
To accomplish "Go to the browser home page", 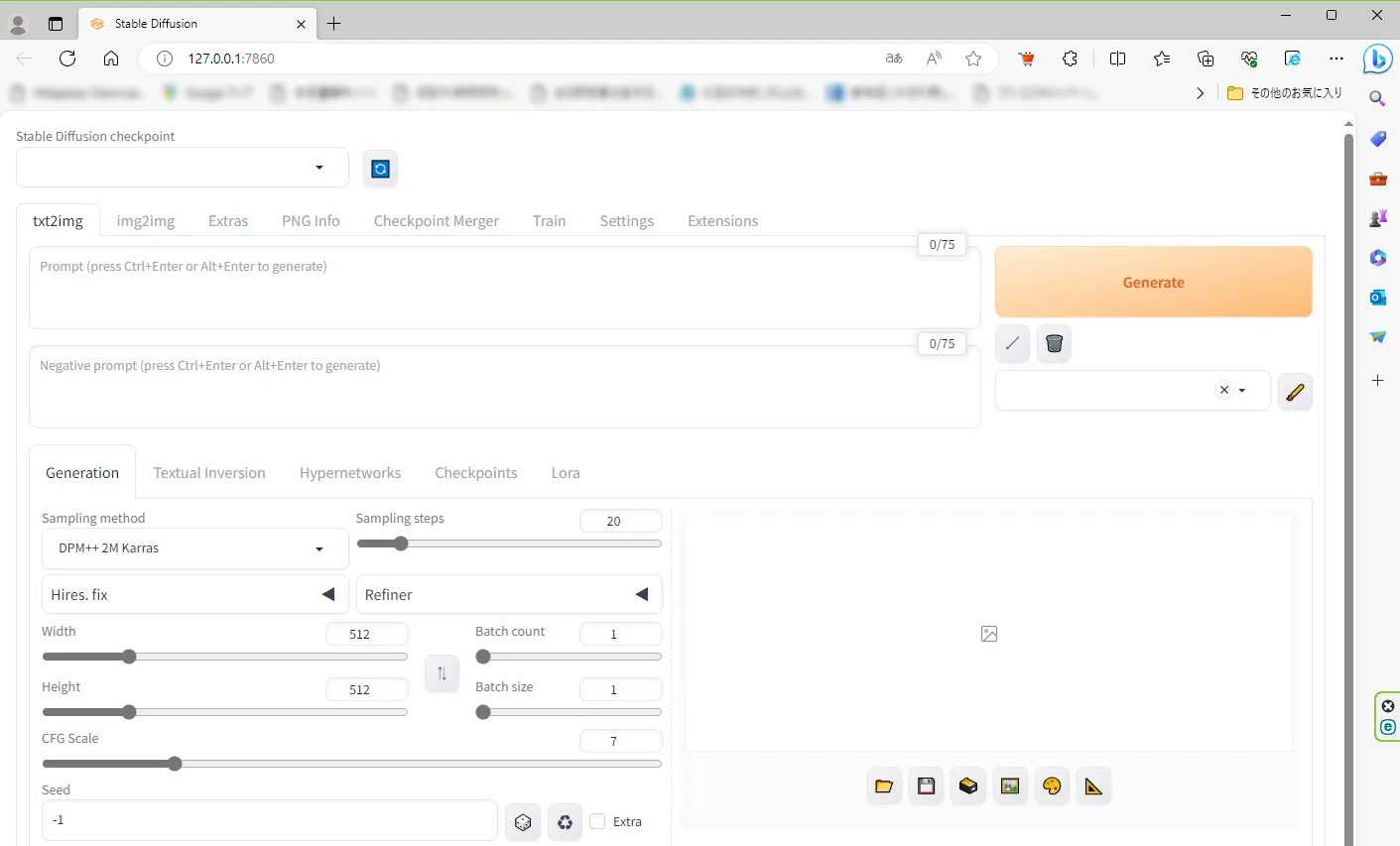I will click(x=111, y=59).
